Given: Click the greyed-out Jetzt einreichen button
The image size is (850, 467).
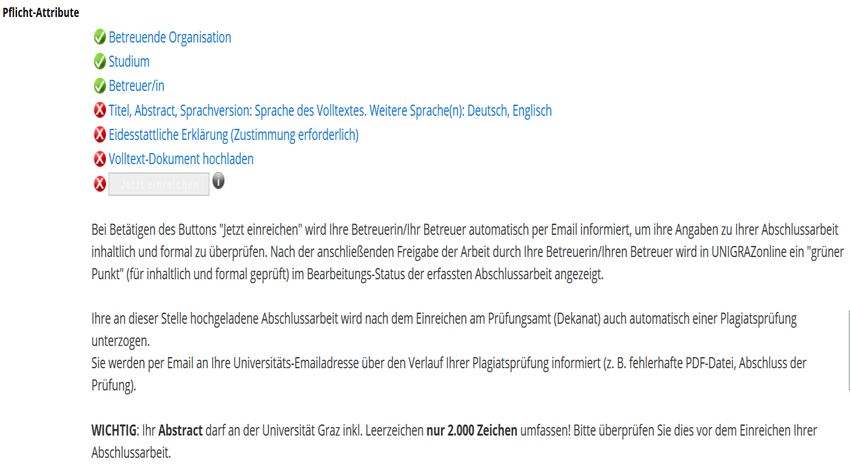Looking at the screenshot, I should 159,184.
